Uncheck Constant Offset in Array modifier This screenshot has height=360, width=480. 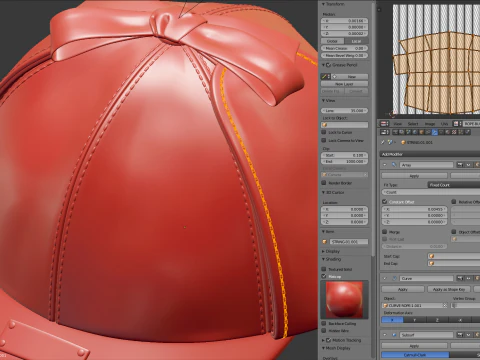point(384,202)
